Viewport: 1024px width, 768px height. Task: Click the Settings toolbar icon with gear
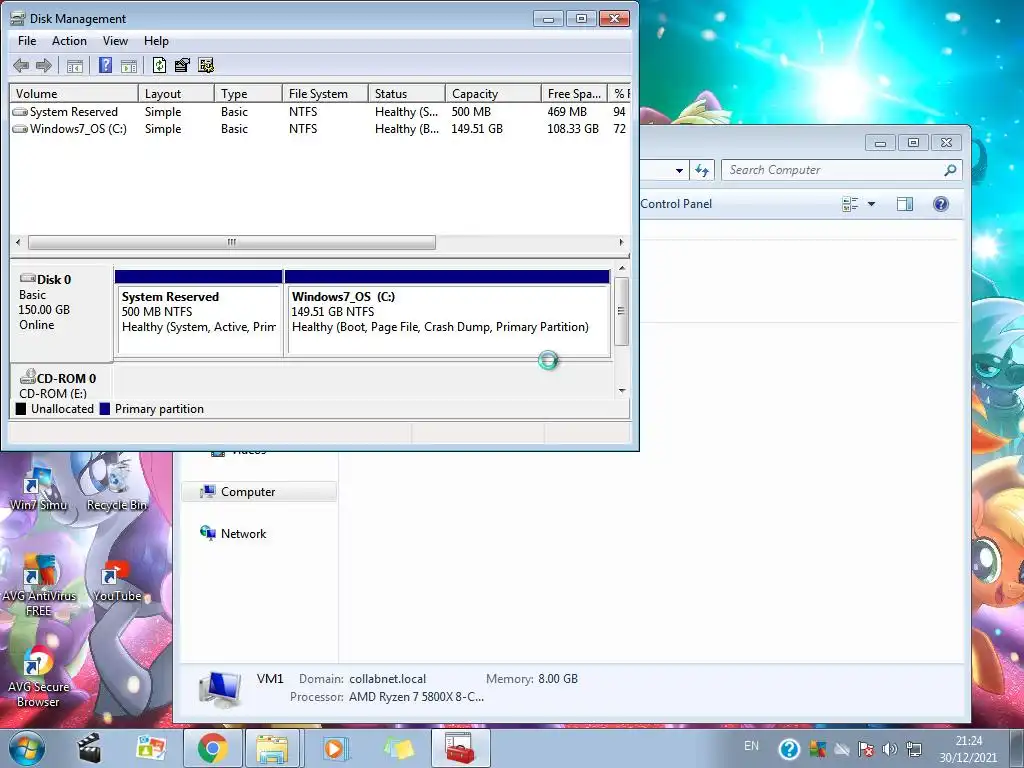coord(206,65)
